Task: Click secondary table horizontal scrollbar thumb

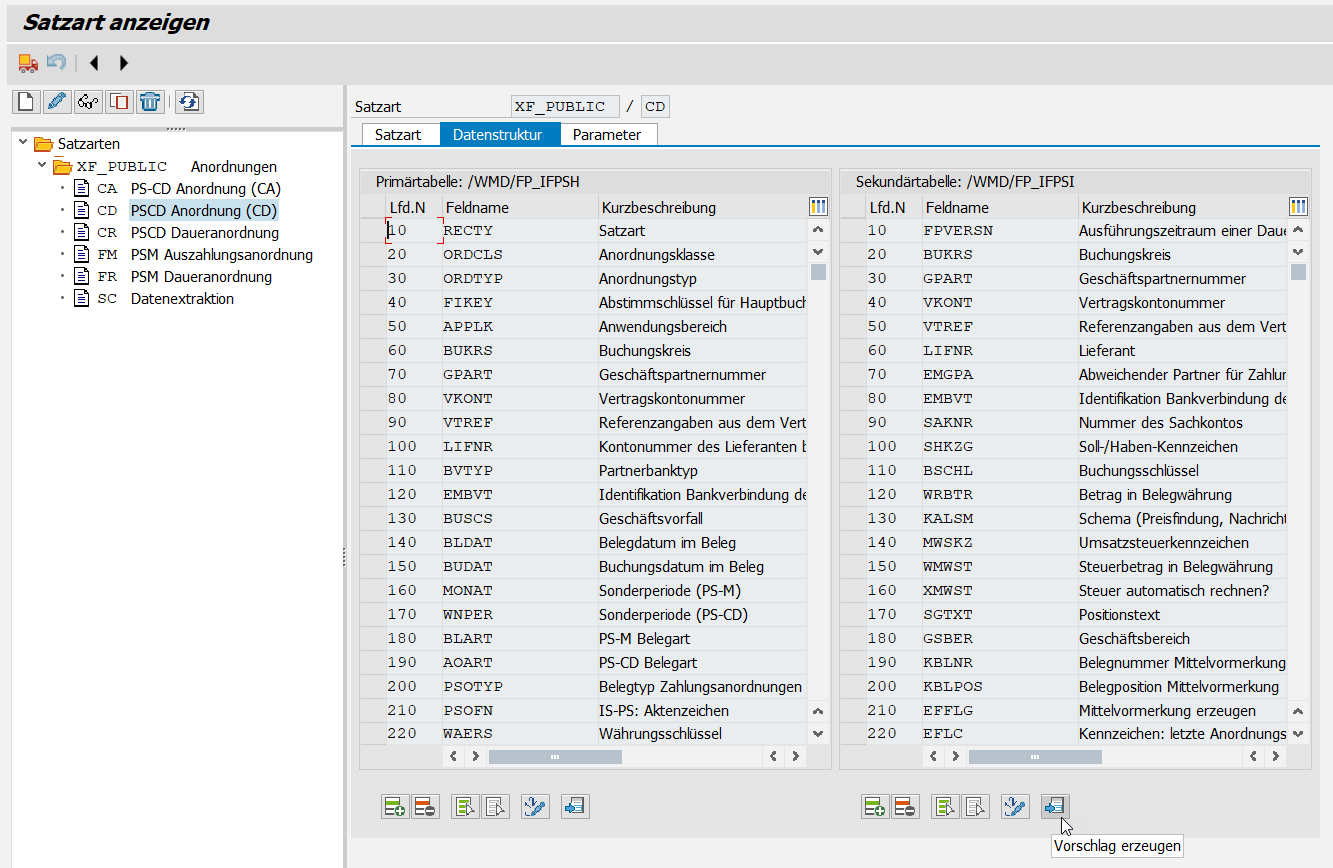Action: pyautogui.click(x=1035, y=757)
